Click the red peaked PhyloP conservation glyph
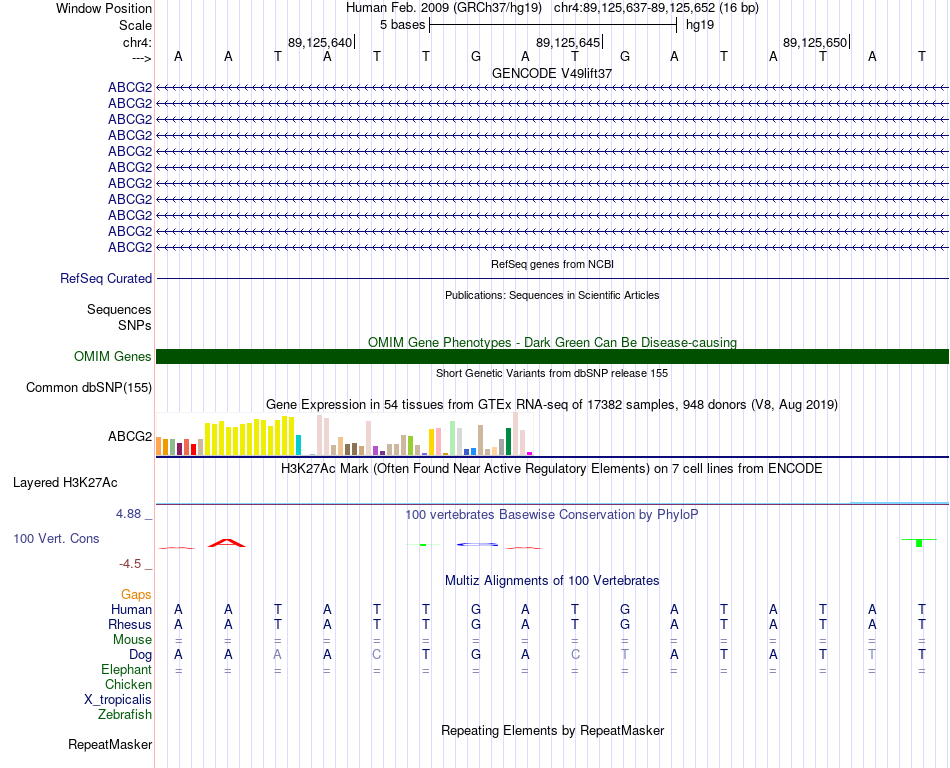This screenshot has height=768, width=950. pos(227,543)
